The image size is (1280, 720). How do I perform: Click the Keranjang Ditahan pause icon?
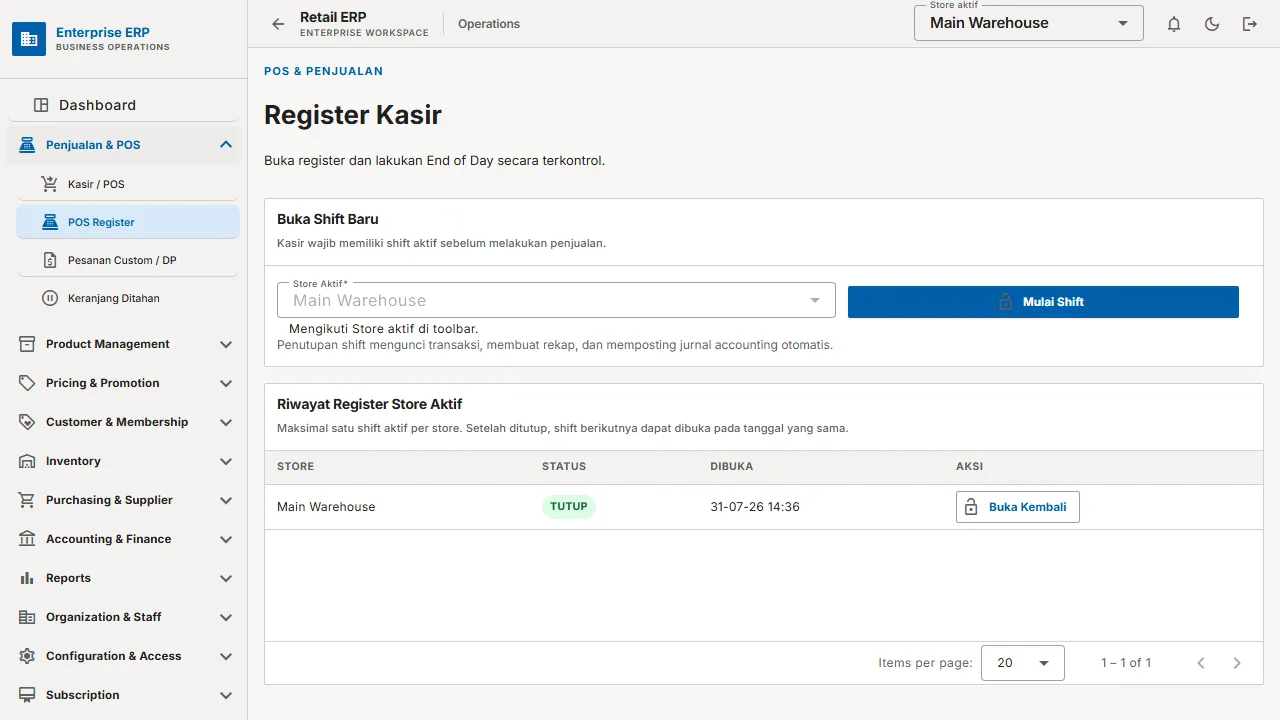(x=50, y=298)
